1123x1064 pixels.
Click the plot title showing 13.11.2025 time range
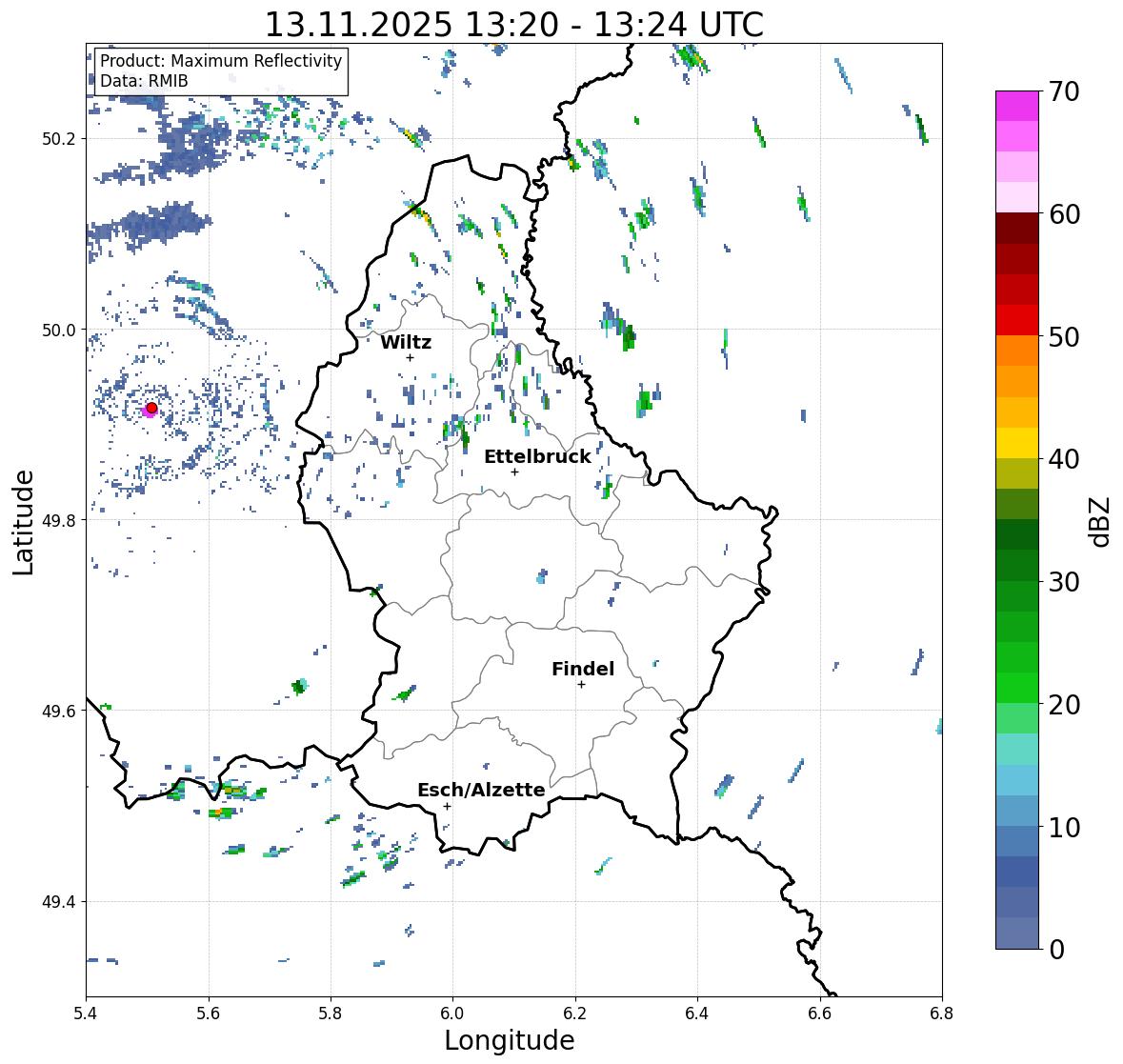pyautogui.click(x=514, y=25)
